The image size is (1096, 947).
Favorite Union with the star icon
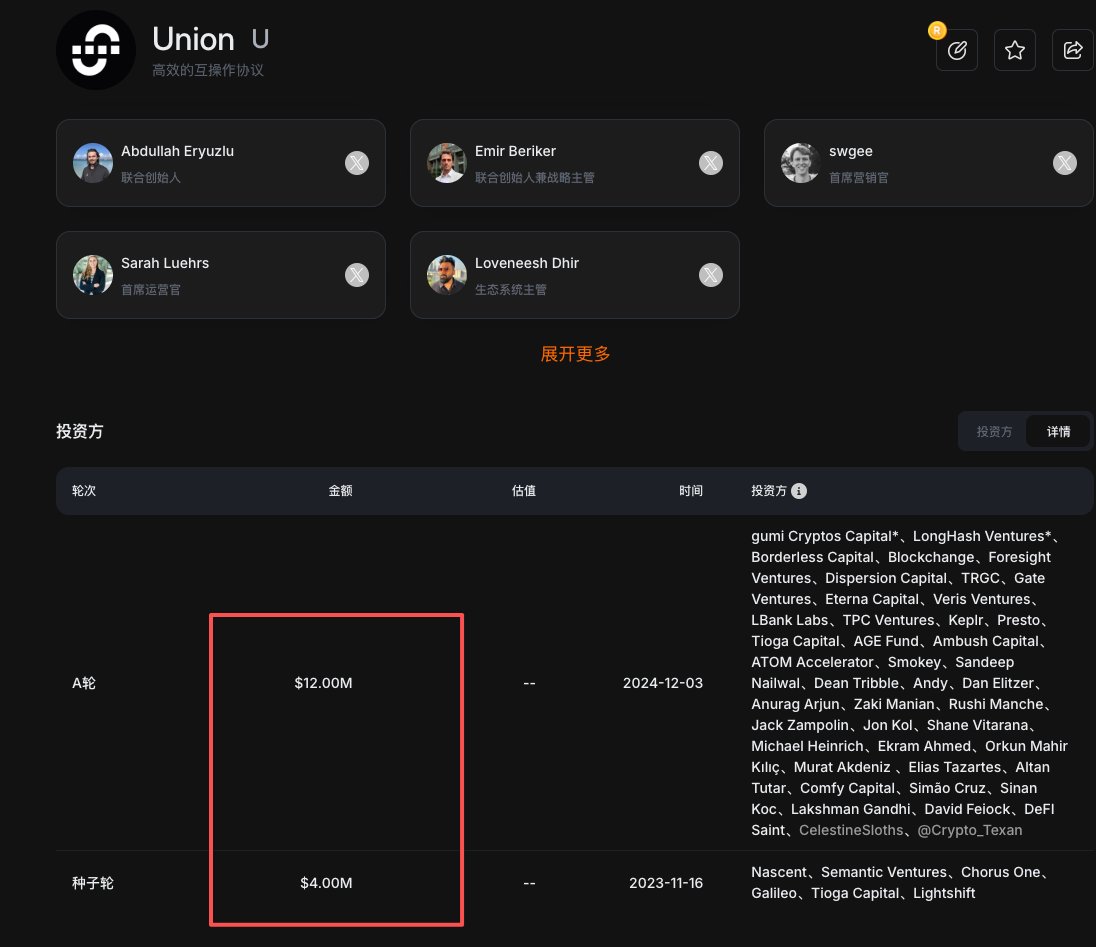[1015, 50]
